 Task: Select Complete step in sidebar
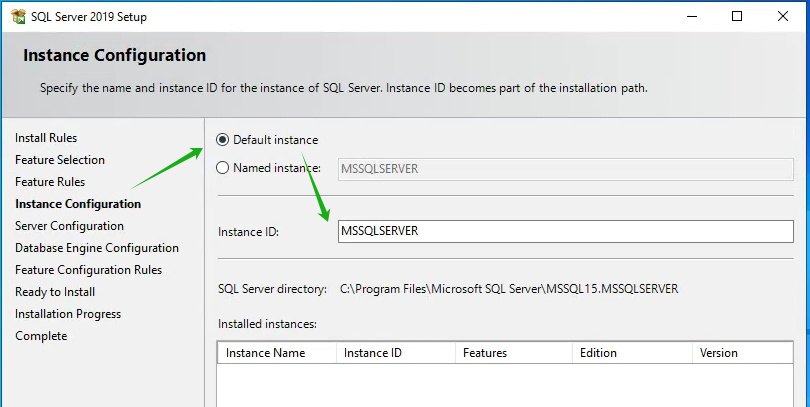[x=41, y=336]
